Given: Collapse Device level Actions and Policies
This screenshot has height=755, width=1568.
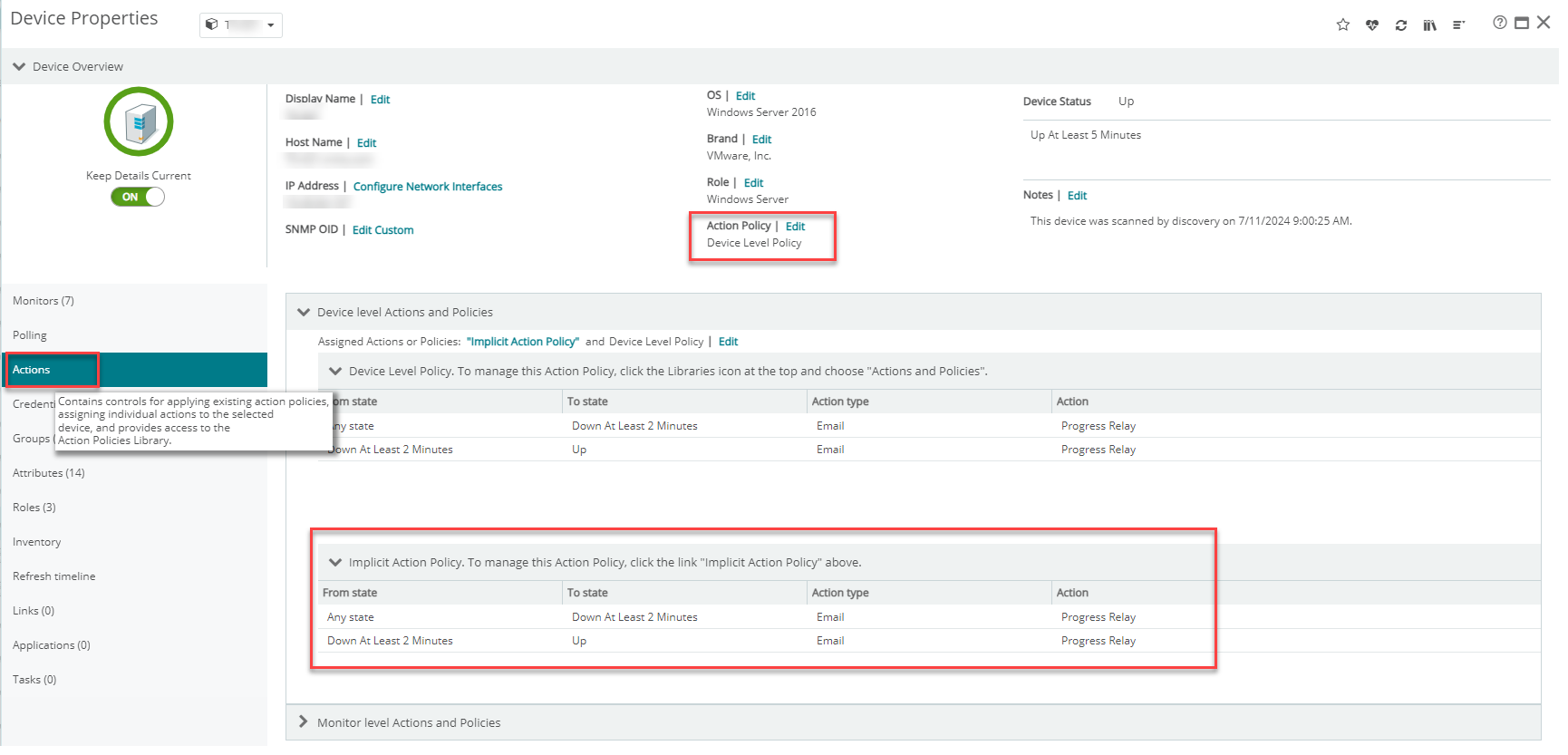Looking at the screenshot, I should [x=304, y=312].
